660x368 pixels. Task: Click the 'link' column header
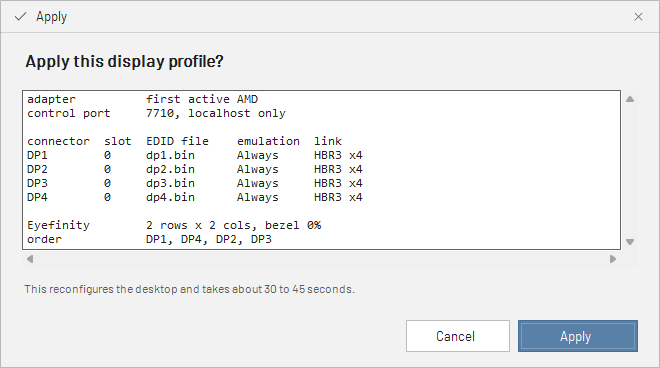[327, 141]
